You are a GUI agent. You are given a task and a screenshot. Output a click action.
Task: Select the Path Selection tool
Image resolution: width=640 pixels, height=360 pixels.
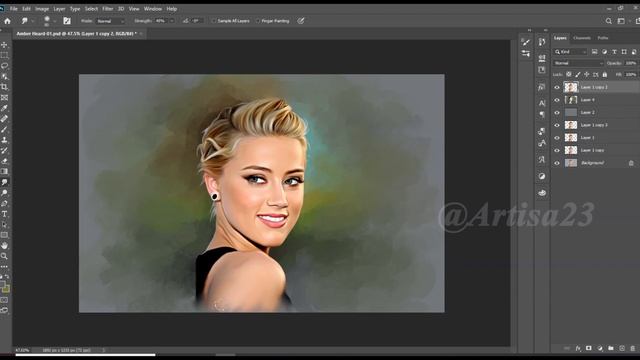(4, 224)
